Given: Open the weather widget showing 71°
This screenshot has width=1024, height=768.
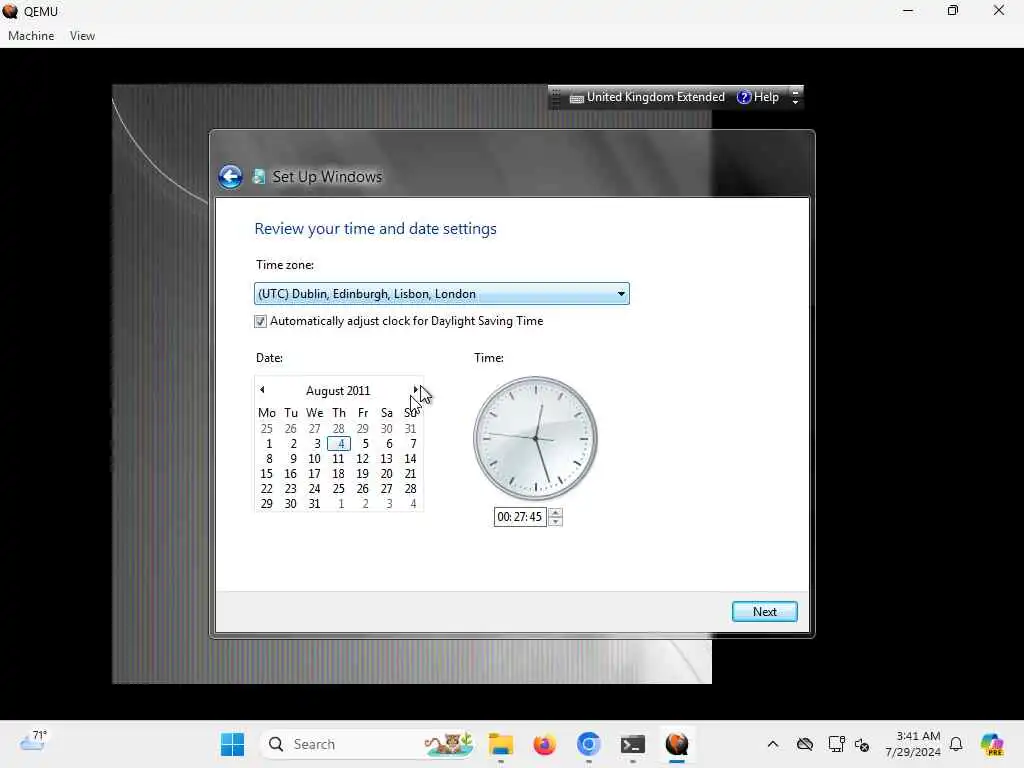Looking at the screenshot, I should [x=33, y=742].
